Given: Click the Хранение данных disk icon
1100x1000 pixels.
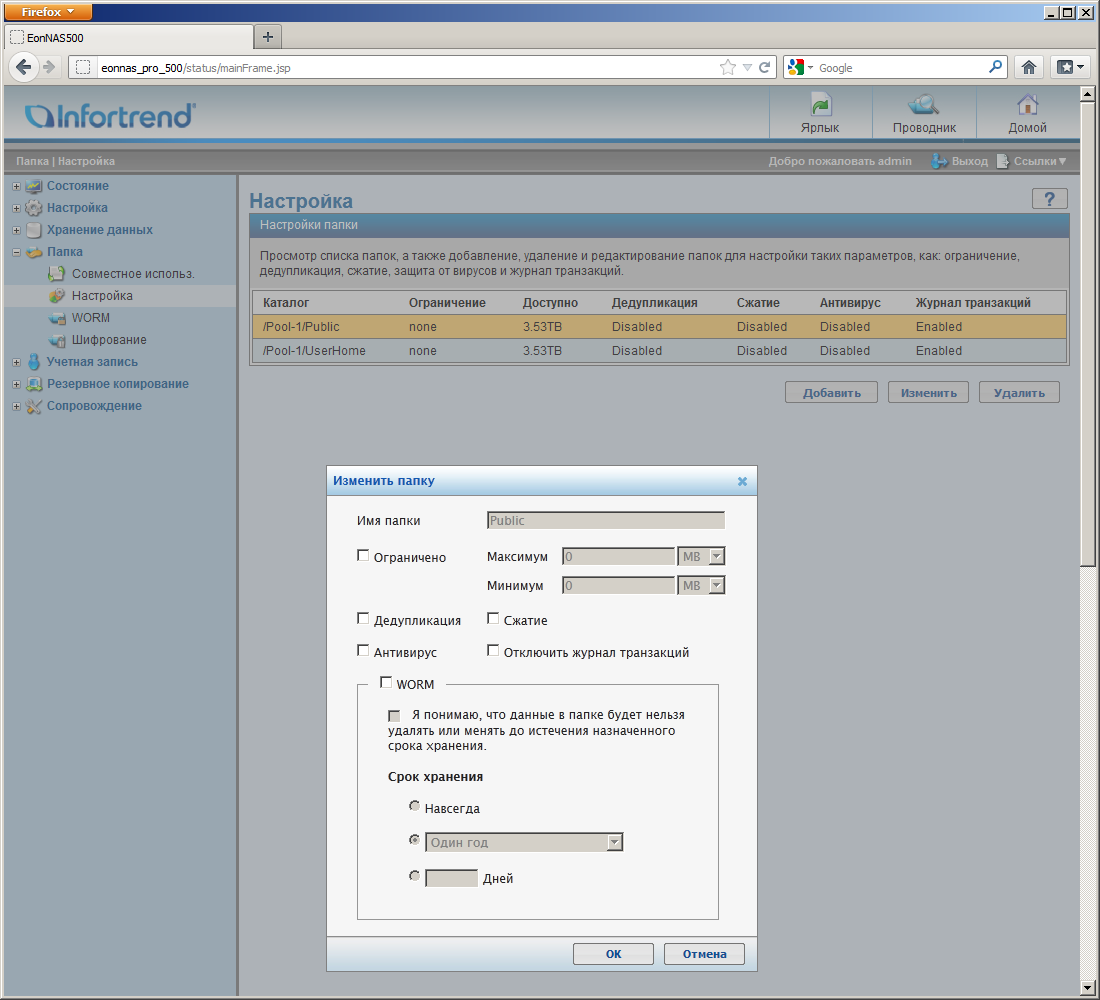Looking at the screenshot, I should [x=34, y=229].
